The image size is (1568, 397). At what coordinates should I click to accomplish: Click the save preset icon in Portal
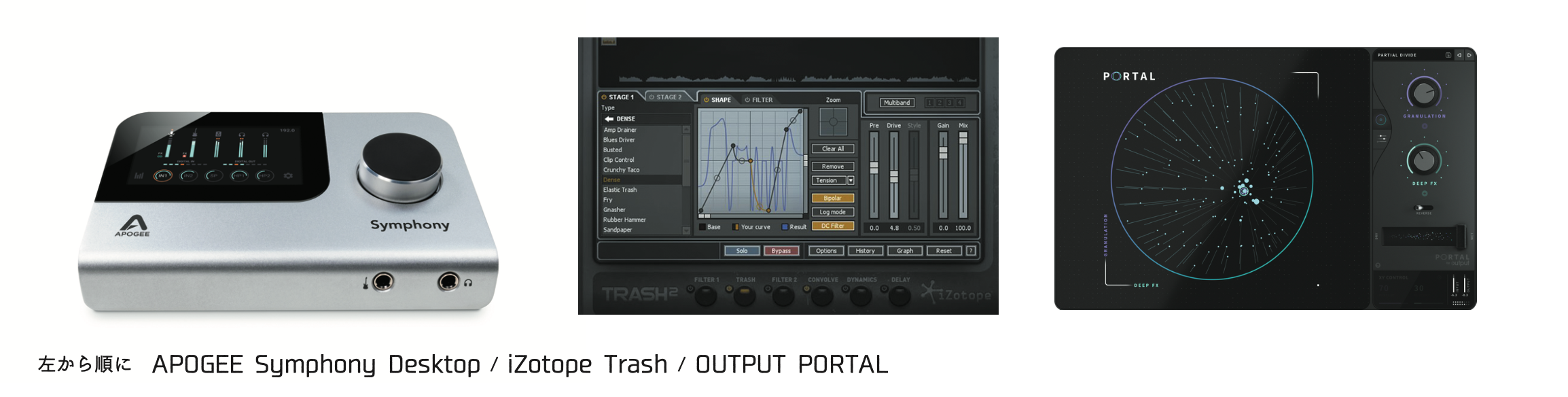(1448, 55)
